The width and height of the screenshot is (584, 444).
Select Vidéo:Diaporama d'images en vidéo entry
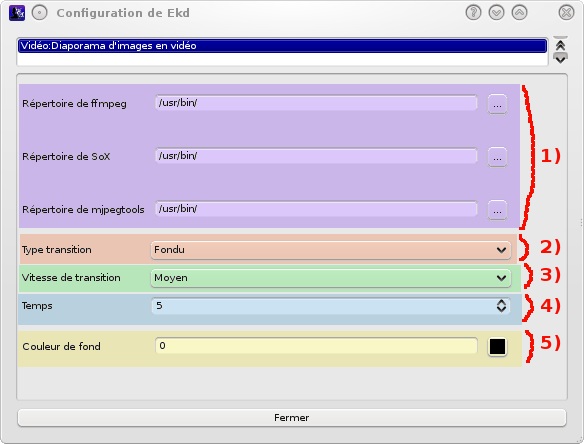point(282,46)
